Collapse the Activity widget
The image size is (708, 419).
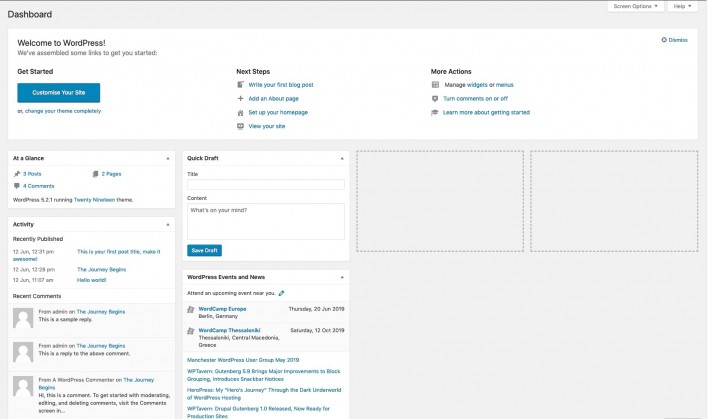(x=168, y=224)
